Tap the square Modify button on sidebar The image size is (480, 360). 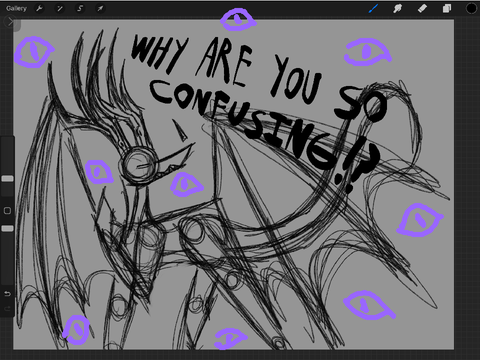tap(7, 211)
